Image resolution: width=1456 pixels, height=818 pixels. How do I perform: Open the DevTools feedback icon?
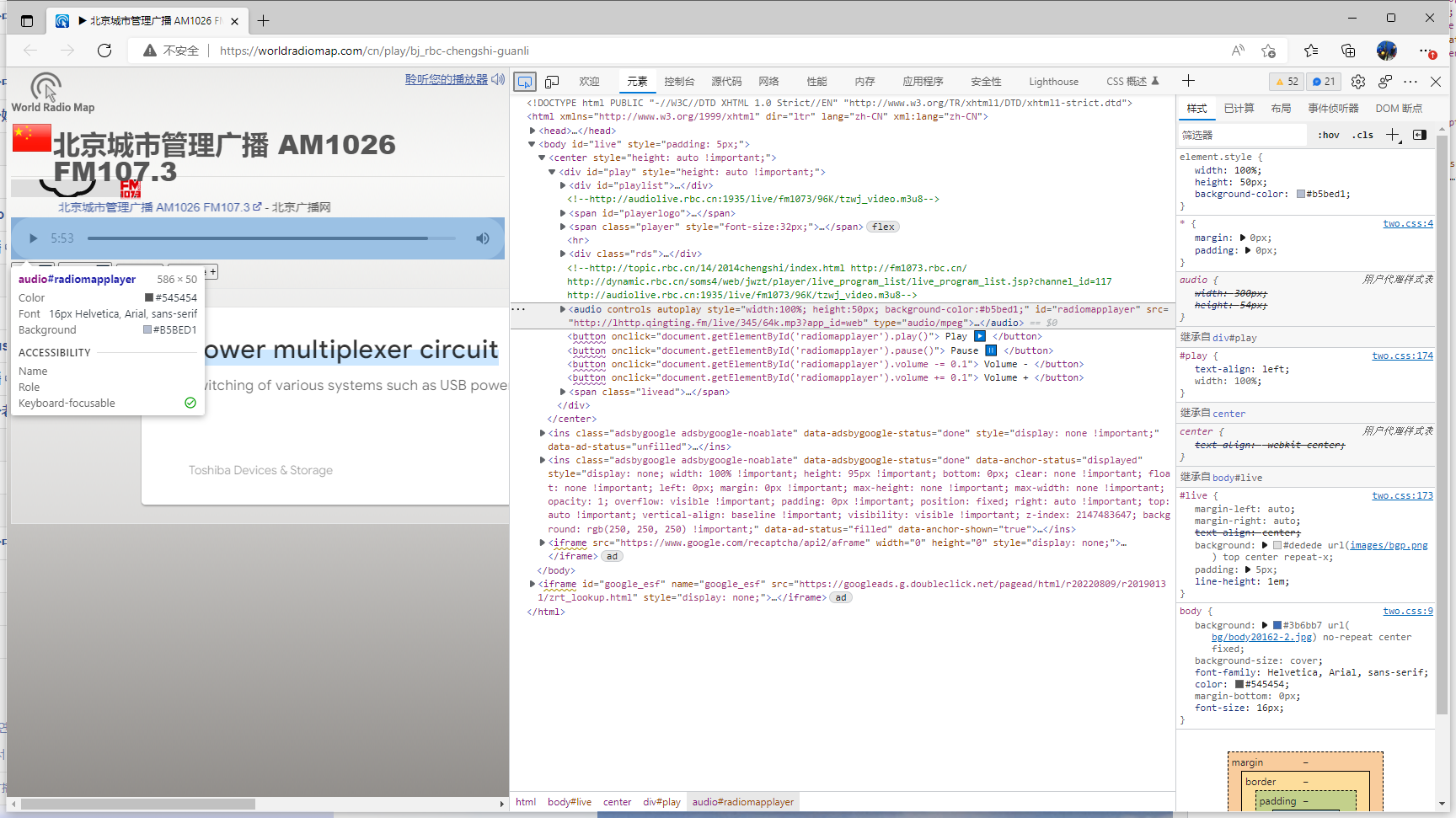click(1384, 82)
